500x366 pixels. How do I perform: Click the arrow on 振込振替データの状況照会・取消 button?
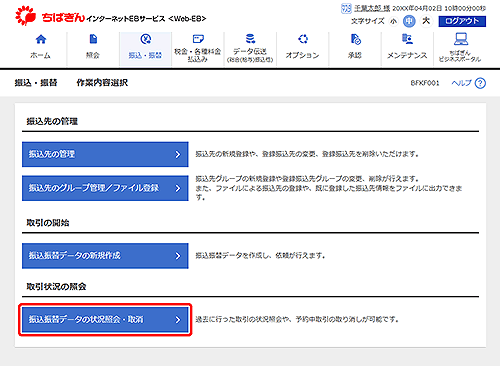tap(178, 320)
